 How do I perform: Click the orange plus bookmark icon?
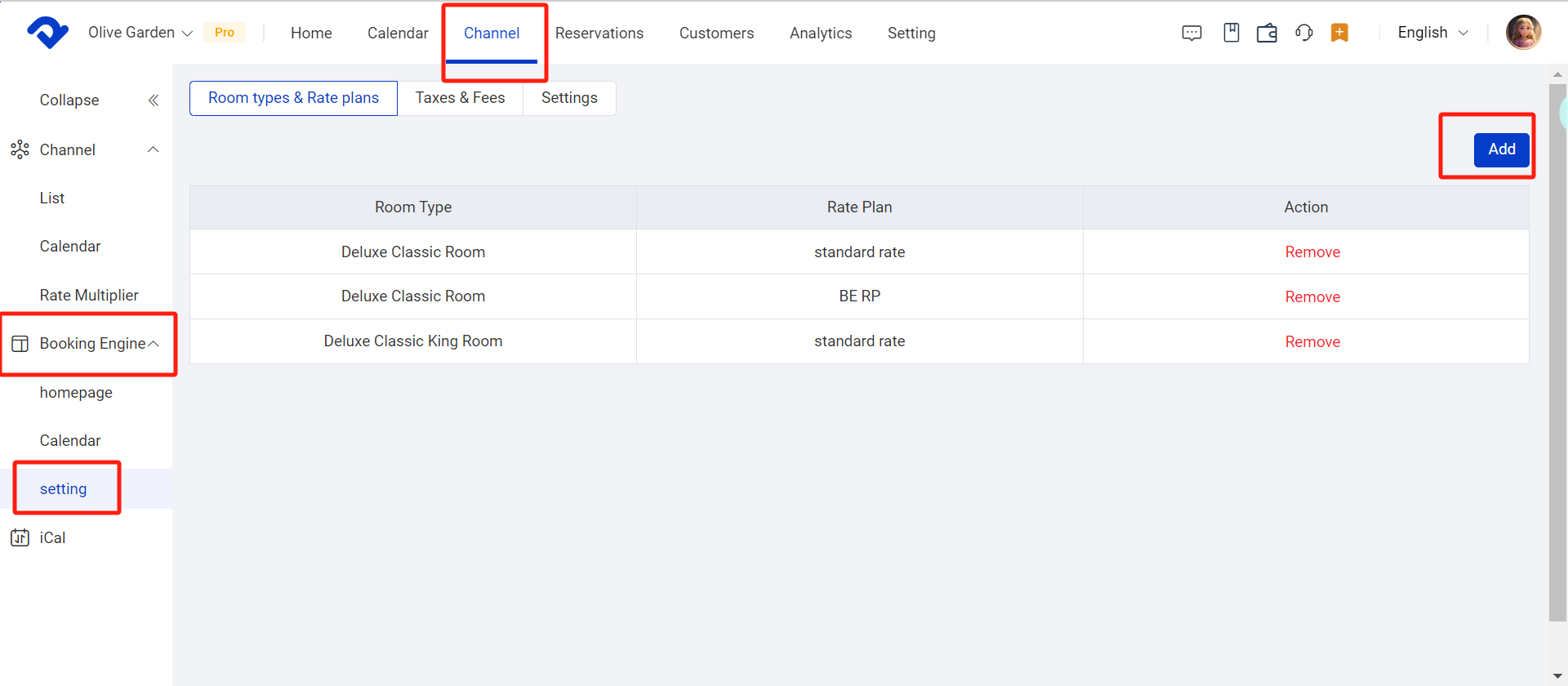pyautogui.click(x=1339, y=33)
